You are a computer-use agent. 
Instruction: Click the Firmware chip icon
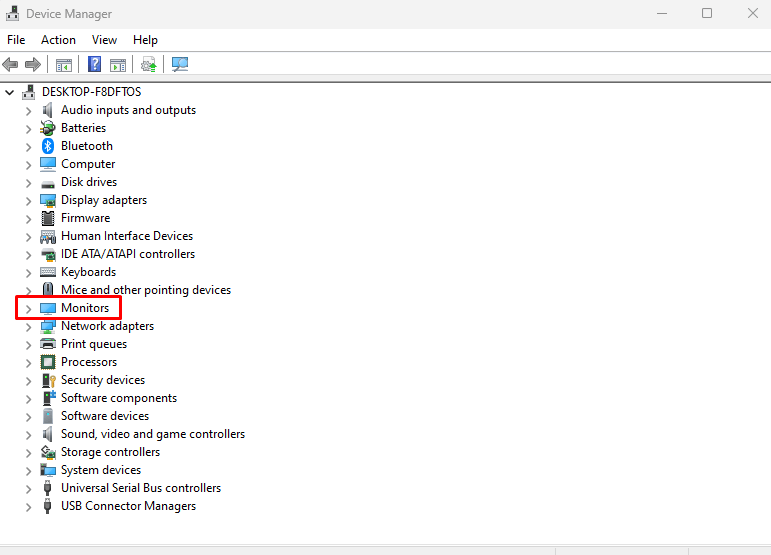tap(48, 218)
